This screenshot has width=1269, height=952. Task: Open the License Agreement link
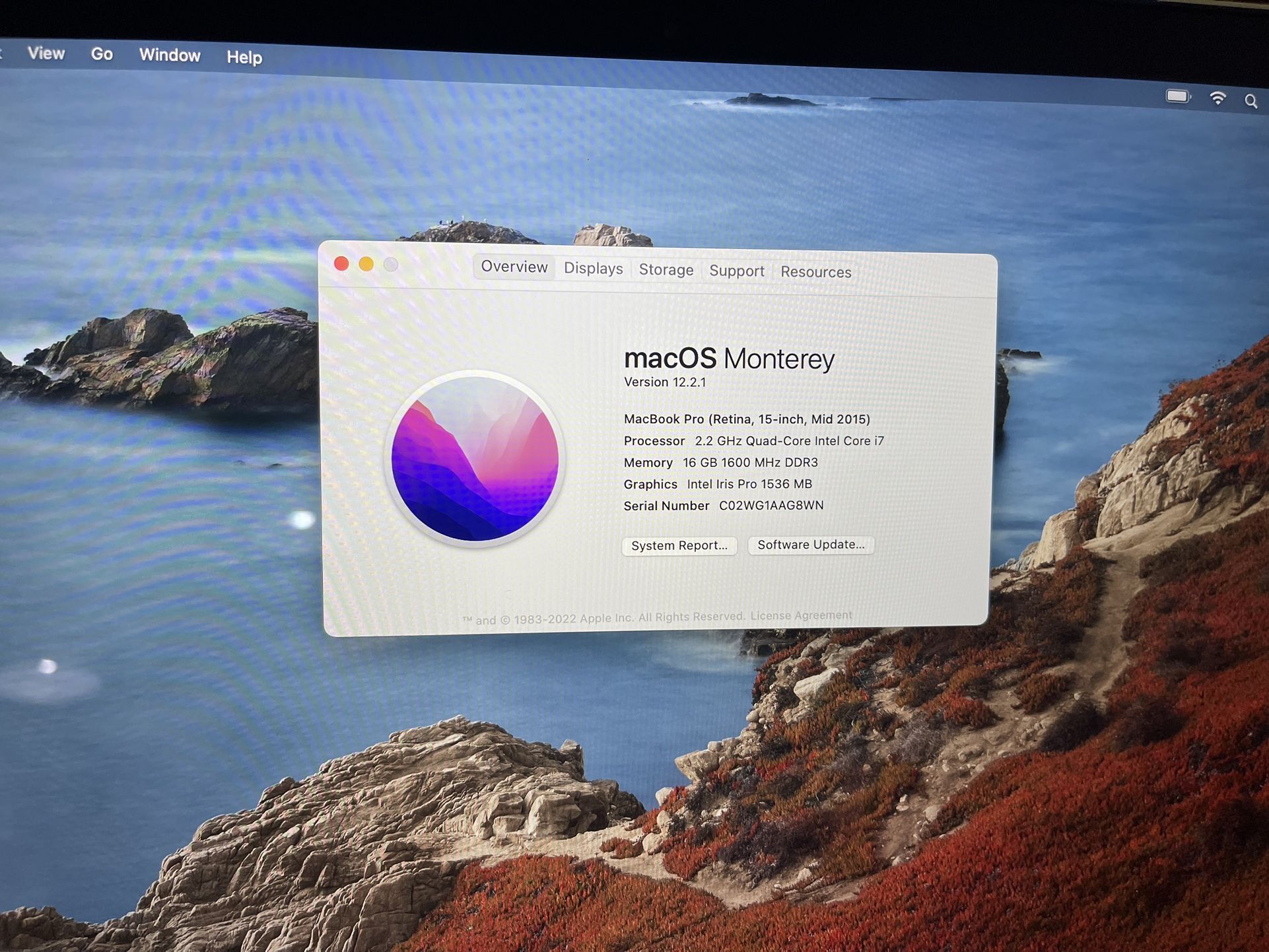pos(800,615)
